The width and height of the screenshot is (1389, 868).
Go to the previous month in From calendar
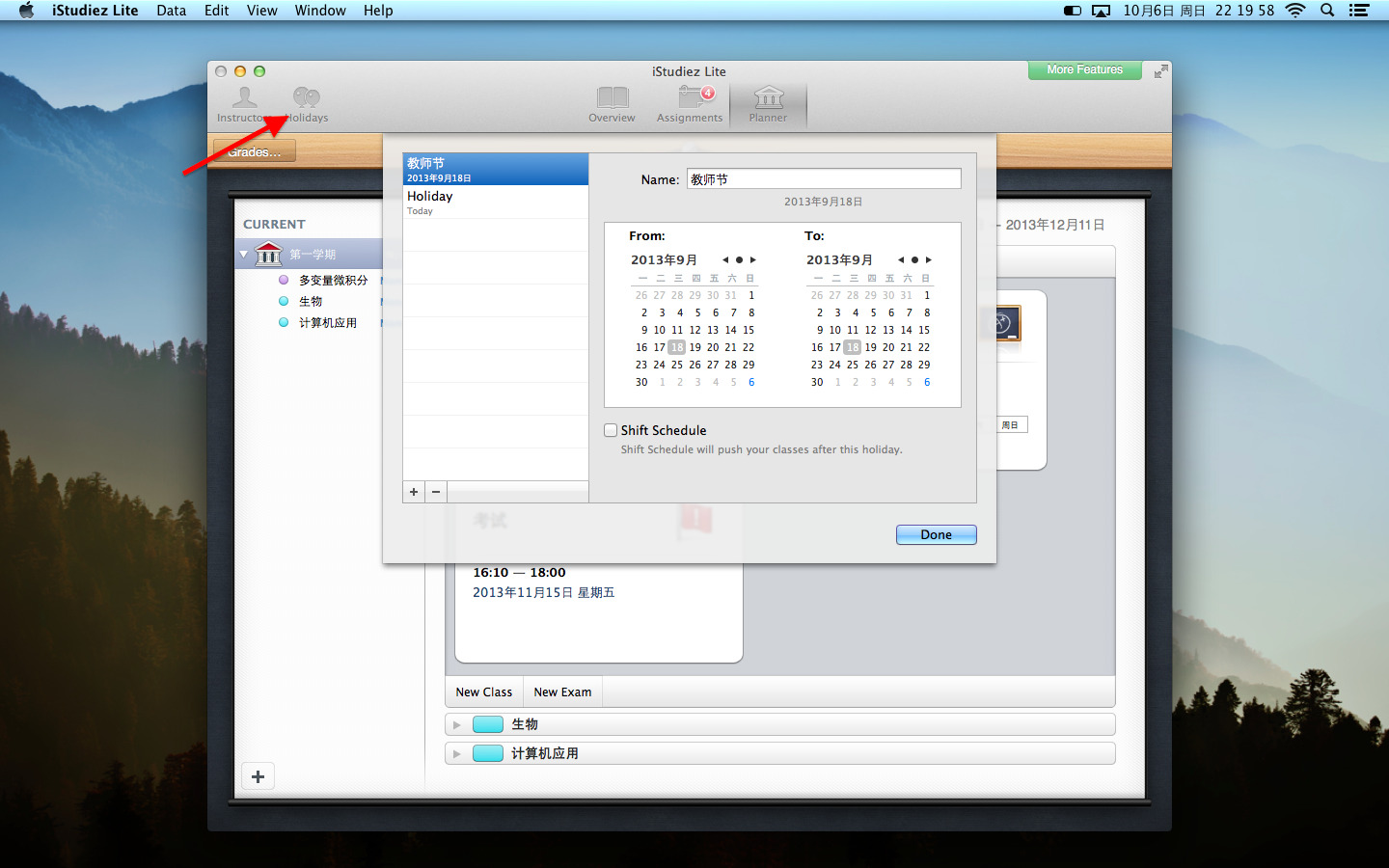click(725, 260)
